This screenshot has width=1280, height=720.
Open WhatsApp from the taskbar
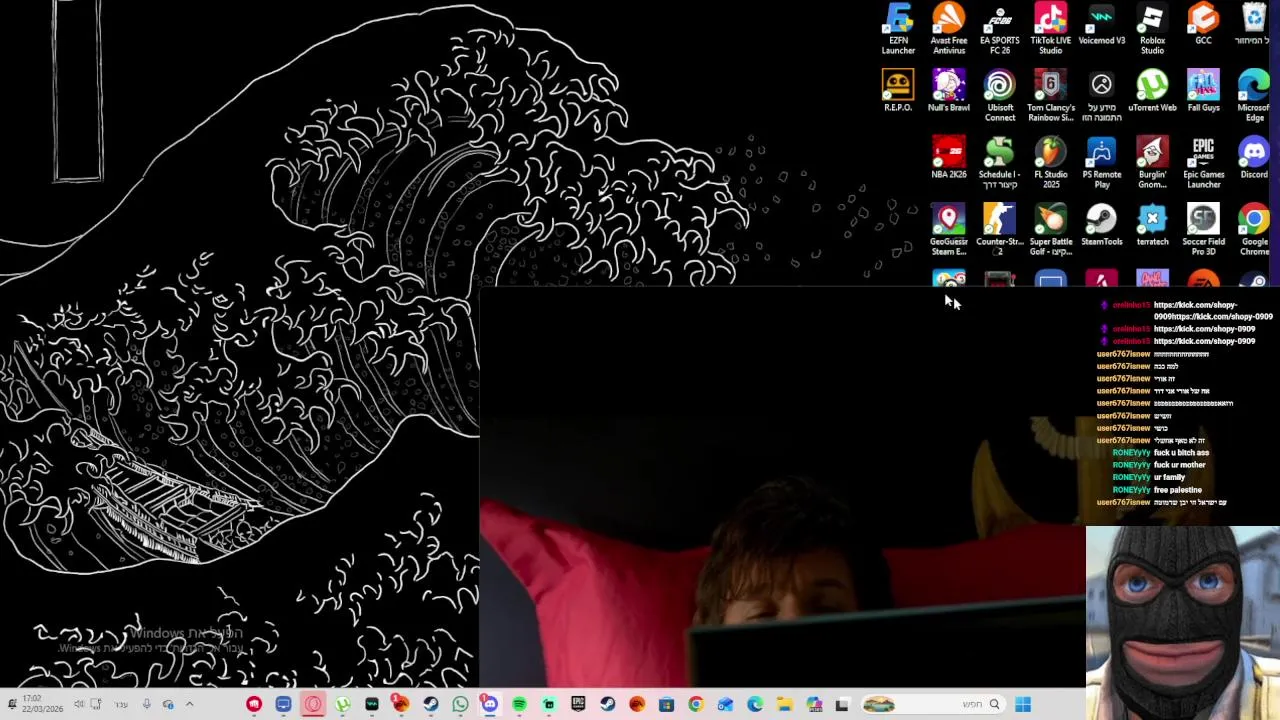460,705
